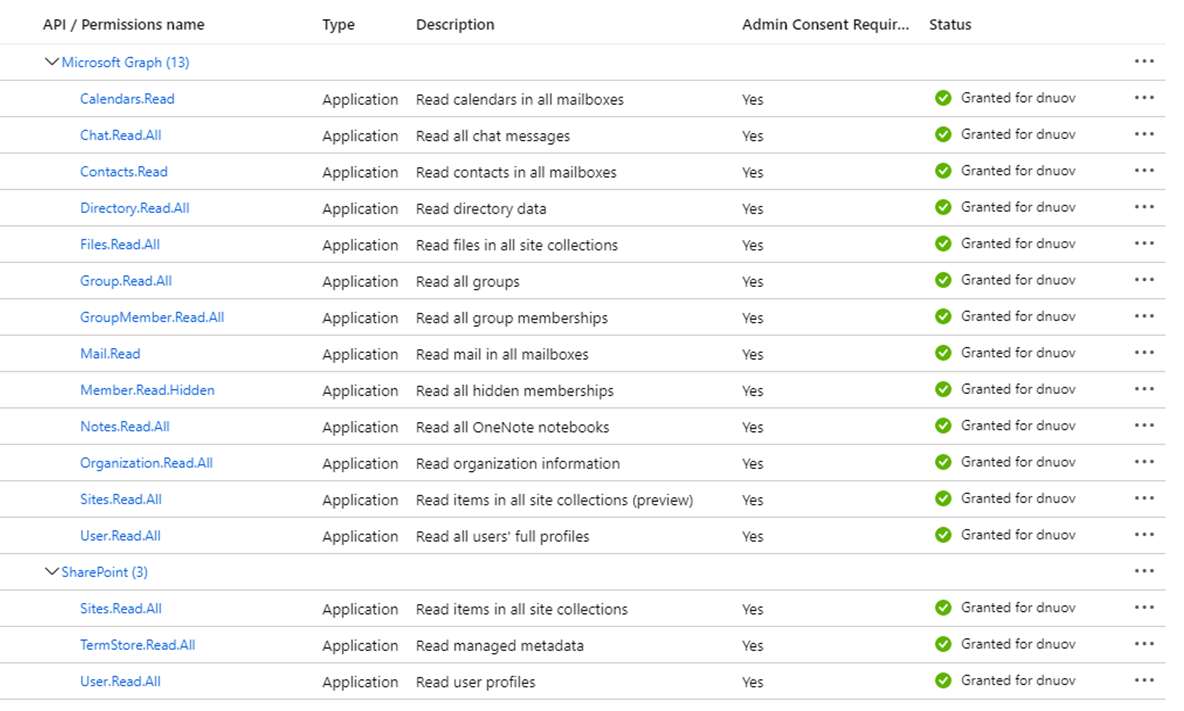Open the Member.Read.Hidden permission
The width and height of the screenshot is (1184, 711).
(x=147, y=390)
